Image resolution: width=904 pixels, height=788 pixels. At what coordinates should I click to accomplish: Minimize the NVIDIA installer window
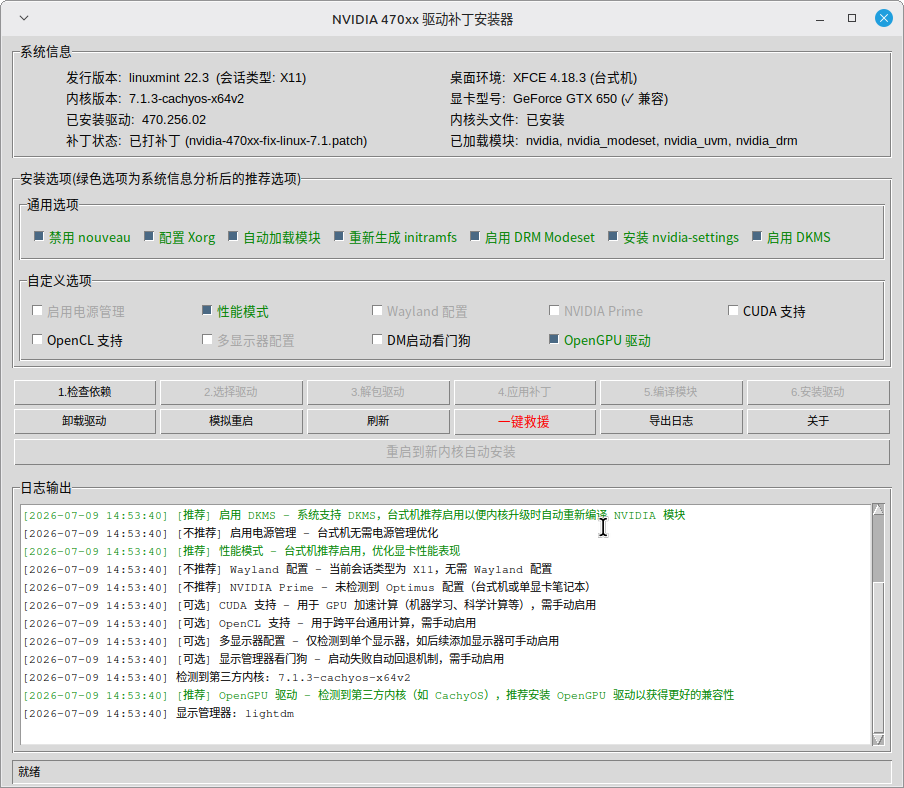[820, 19]
